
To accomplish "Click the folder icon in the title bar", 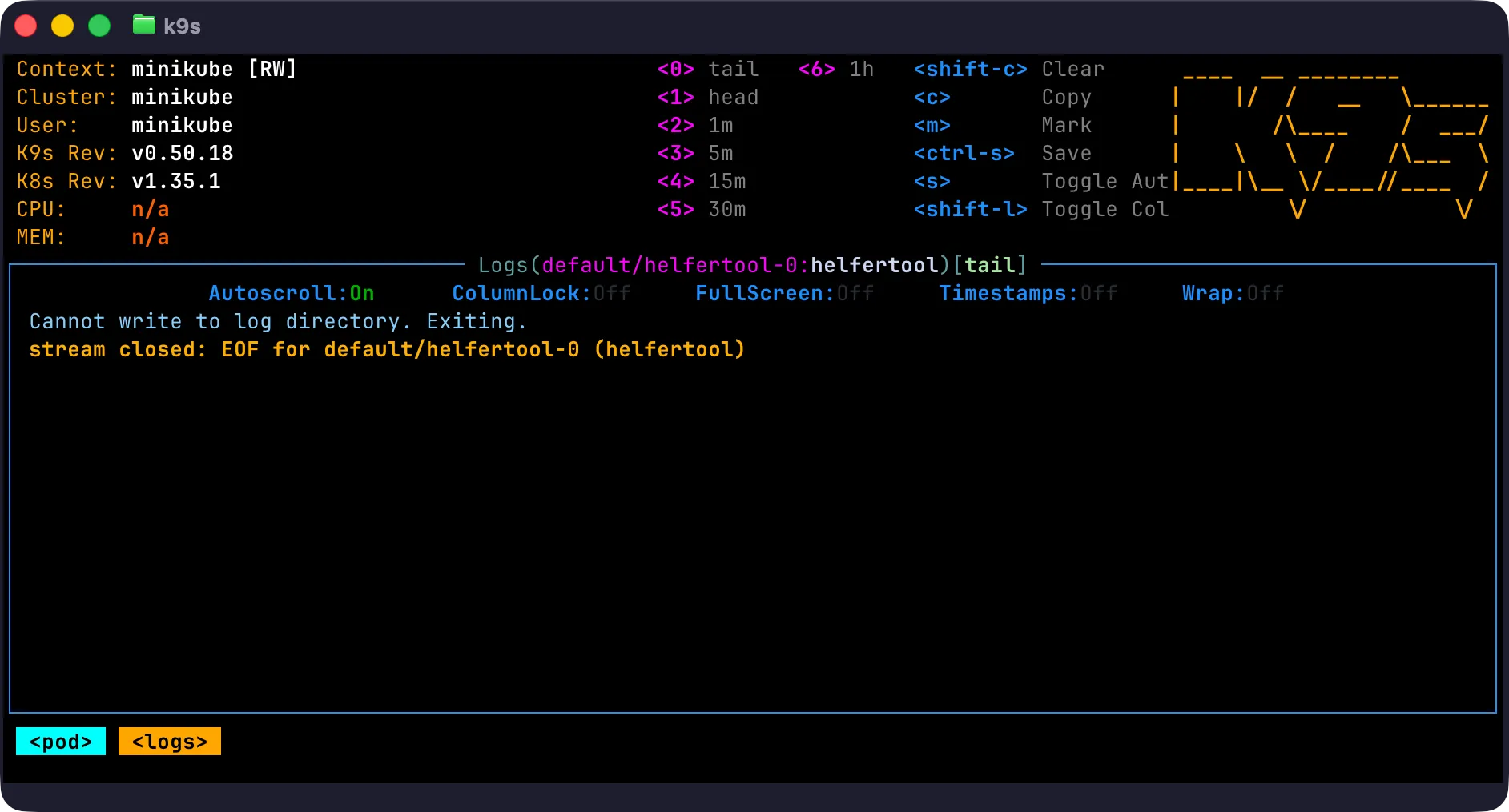I will (x=144, y=25).
